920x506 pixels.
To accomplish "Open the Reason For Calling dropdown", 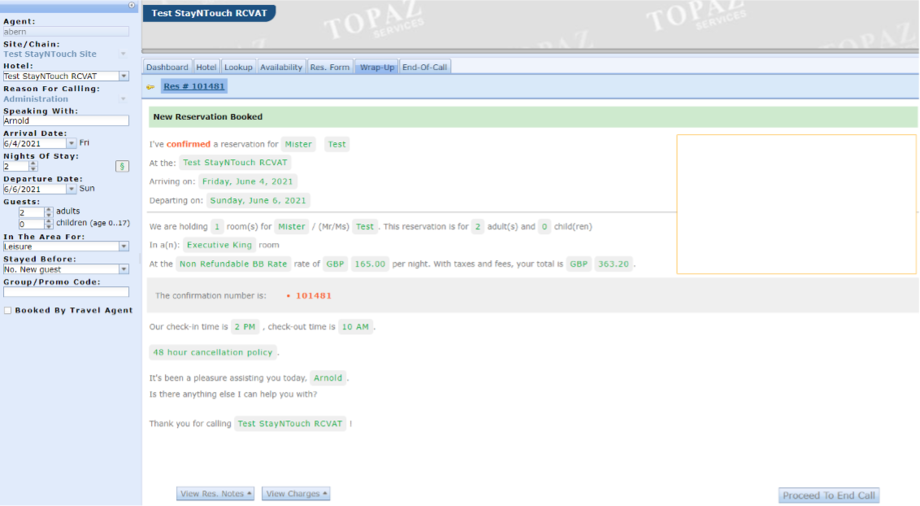I will pos(123,99).
